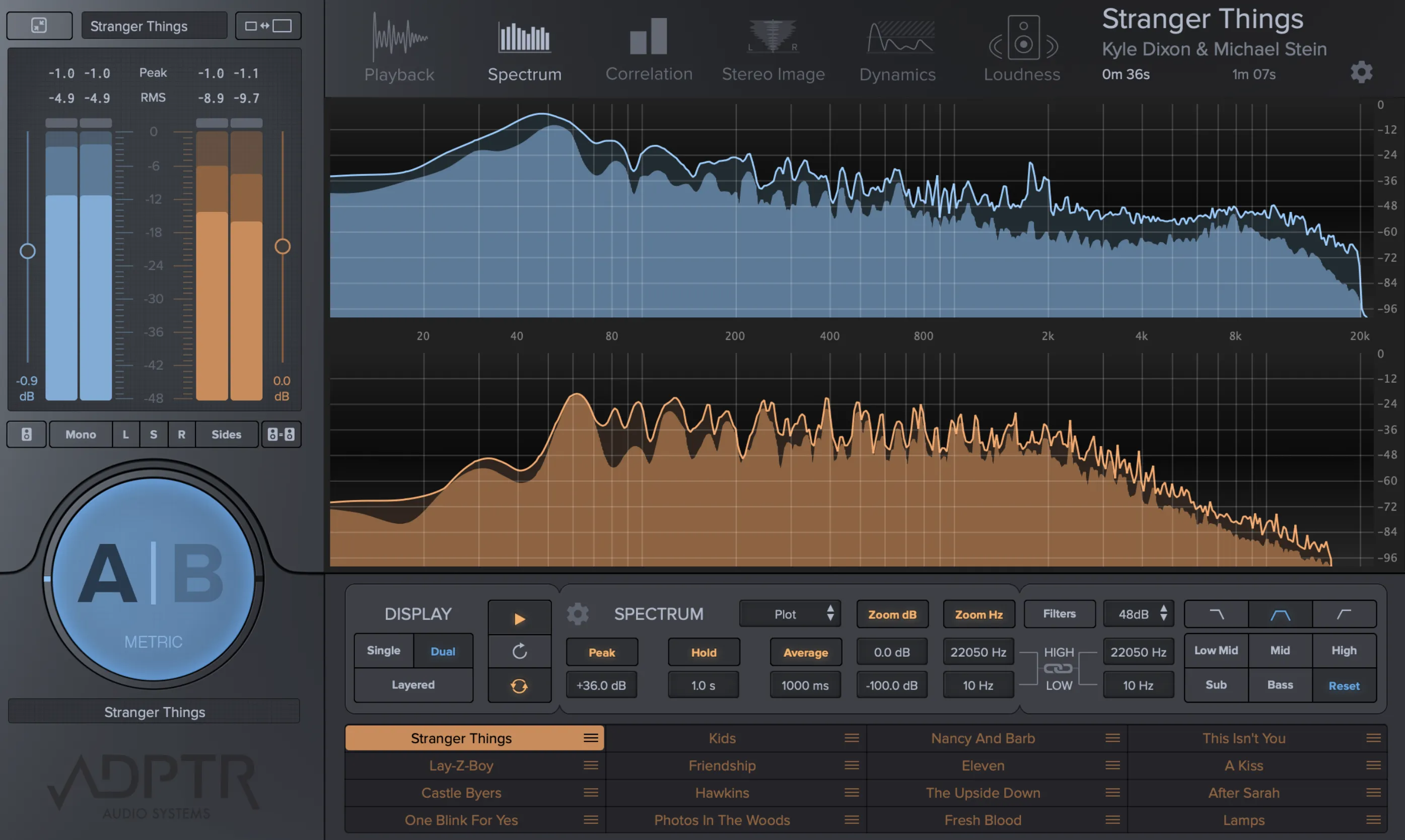Open menu for Lamps track
This screenshot has height=840, width=1405.
coord(1373,820)
